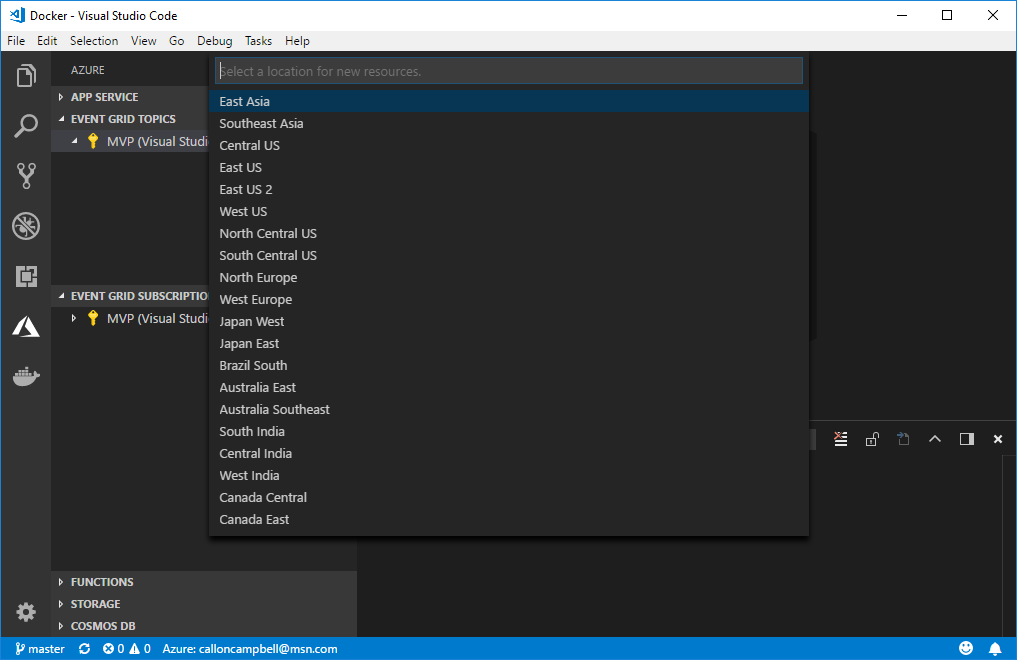The height and width of the screenshot is (660, 1017).
Task: Open the Extensions view icon
Action: (26, 276)
